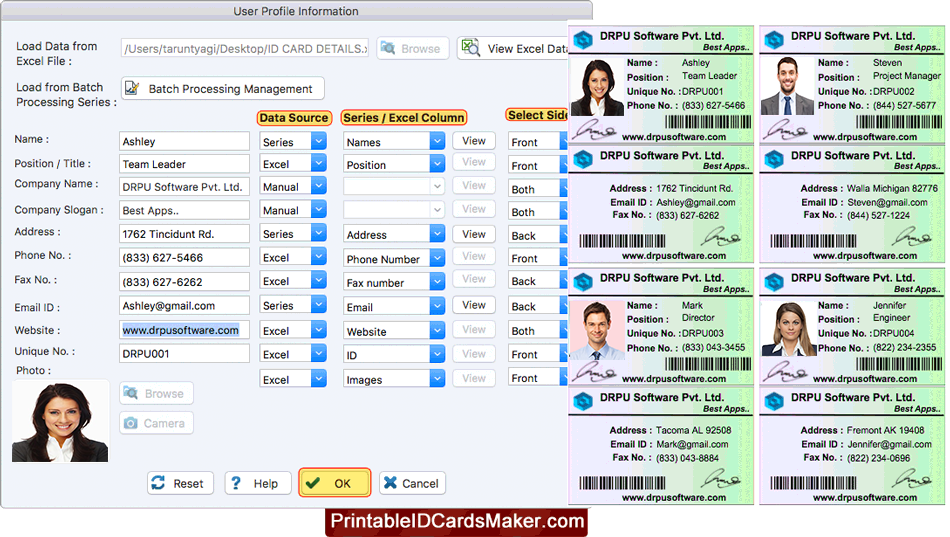
Task: Click the Company Name input field
Action: tap(184, 187)
